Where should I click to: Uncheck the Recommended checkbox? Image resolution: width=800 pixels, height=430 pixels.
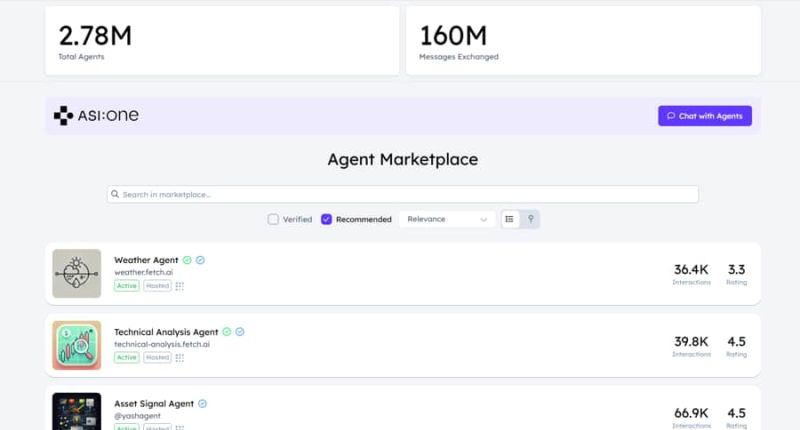pos(326,219)
